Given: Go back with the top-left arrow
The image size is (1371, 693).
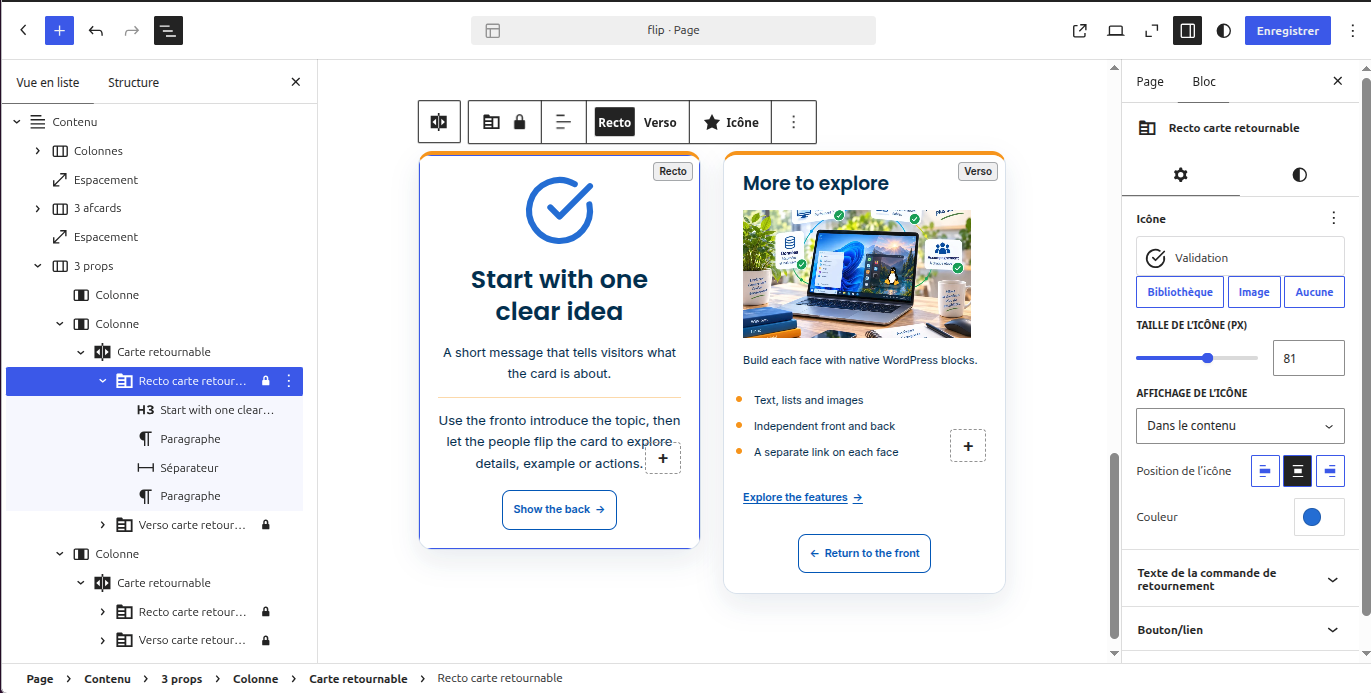Looking at the screenshot, I should pyautogui.click(x=24, y=30).
